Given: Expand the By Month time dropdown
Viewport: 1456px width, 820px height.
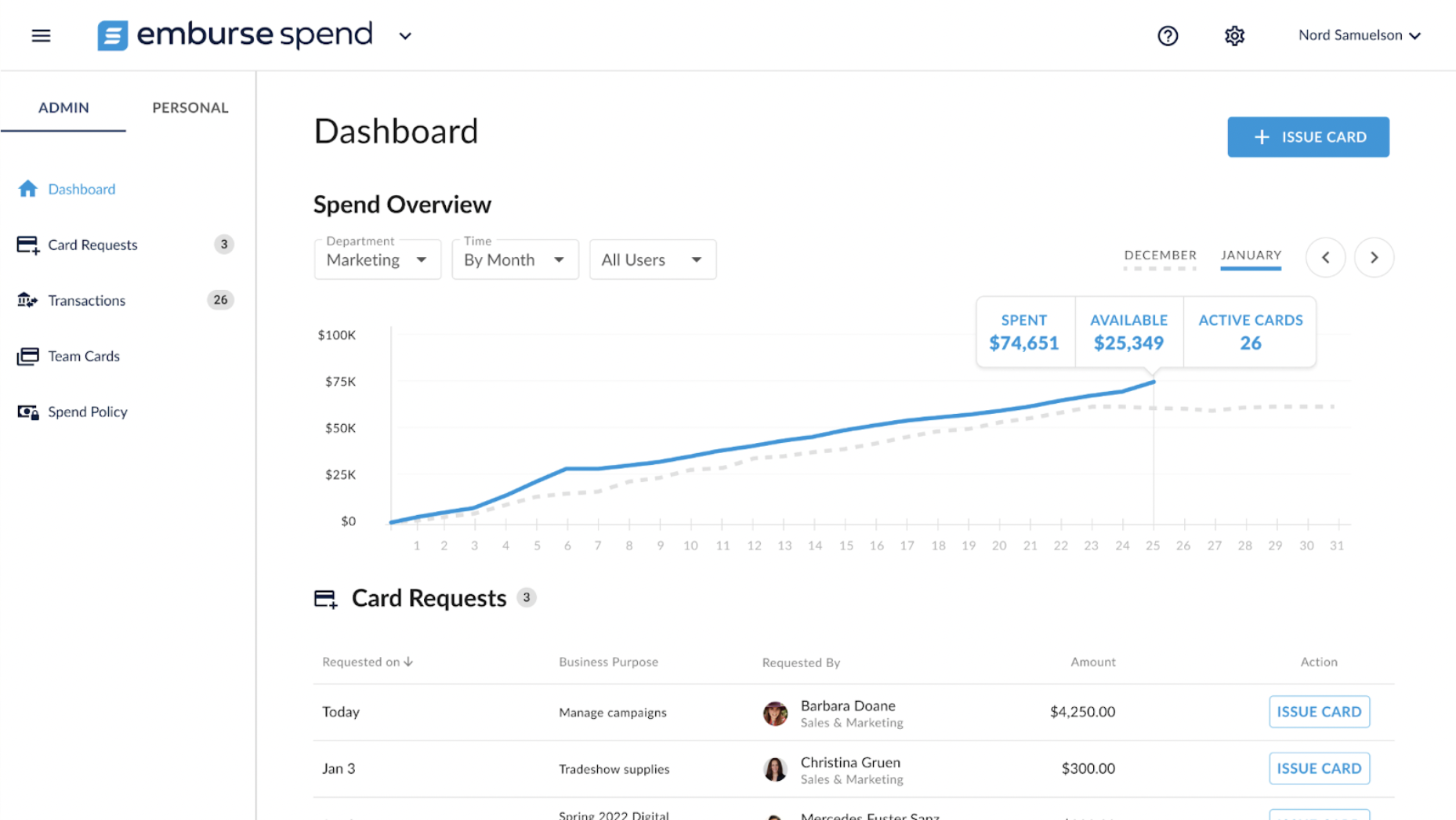Looking at the screenshot, I should [514, 259].
